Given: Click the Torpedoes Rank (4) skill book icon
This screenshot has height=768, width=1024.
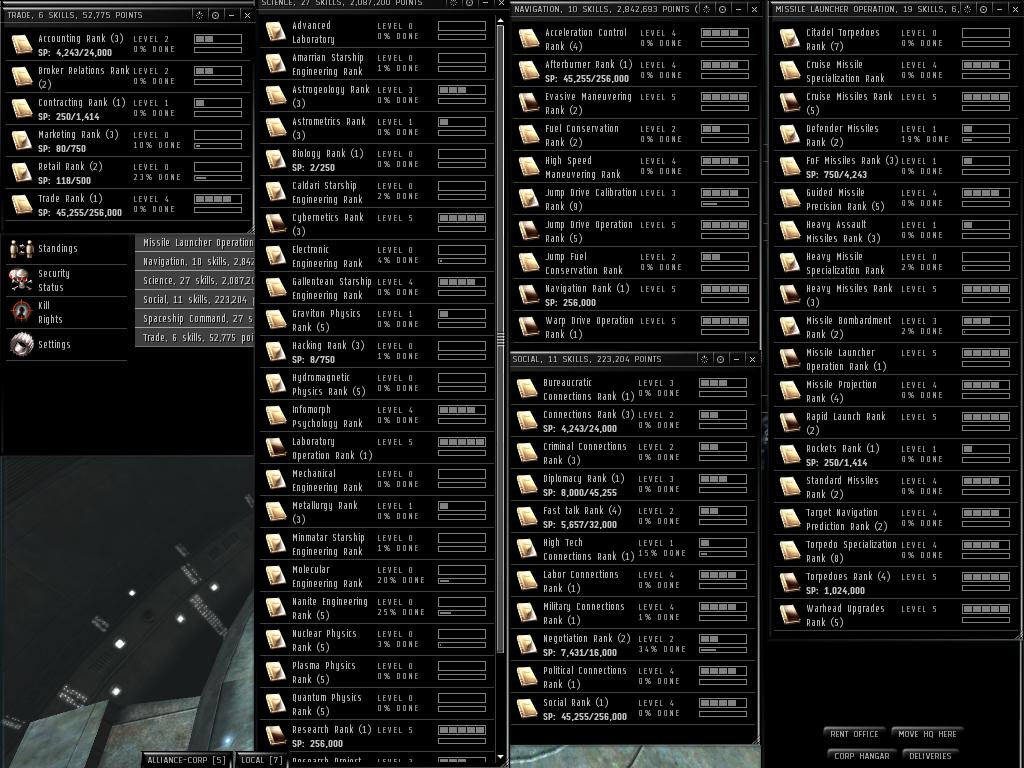Looking at the screenshot, I should click(x=790, y=583).
